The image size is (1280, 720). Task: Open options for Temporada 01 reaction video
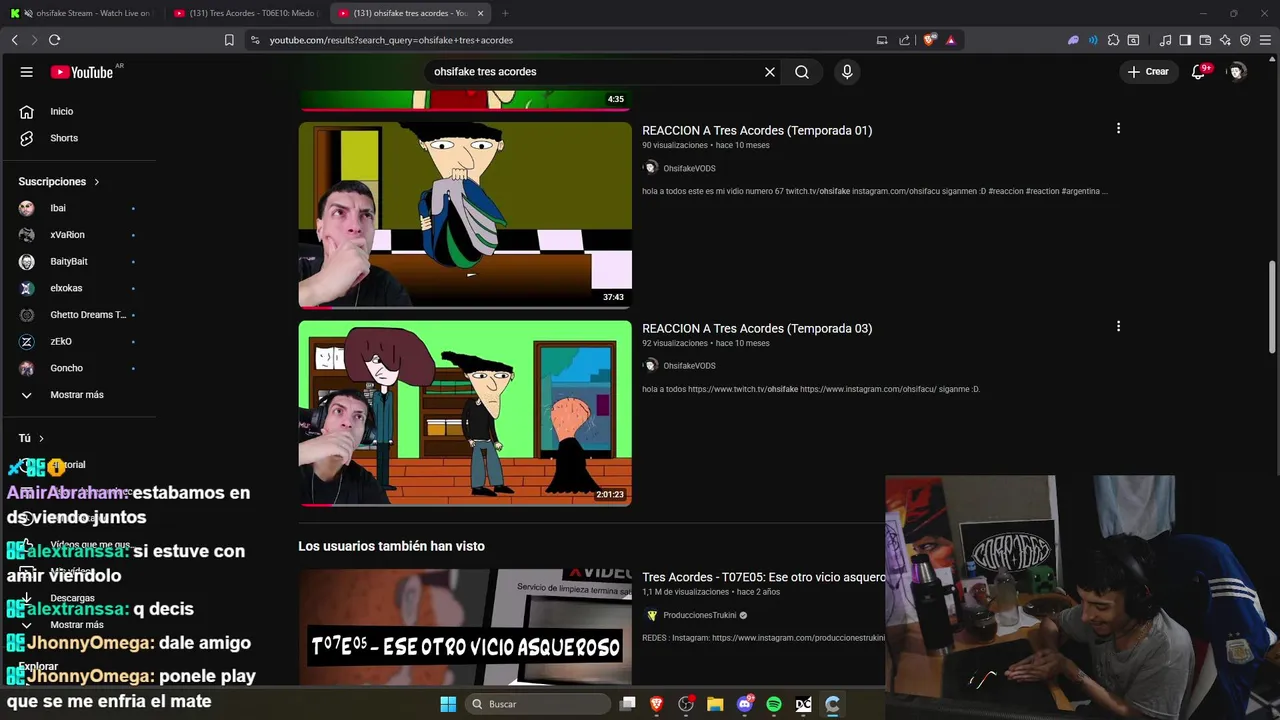click(1118, 128)
